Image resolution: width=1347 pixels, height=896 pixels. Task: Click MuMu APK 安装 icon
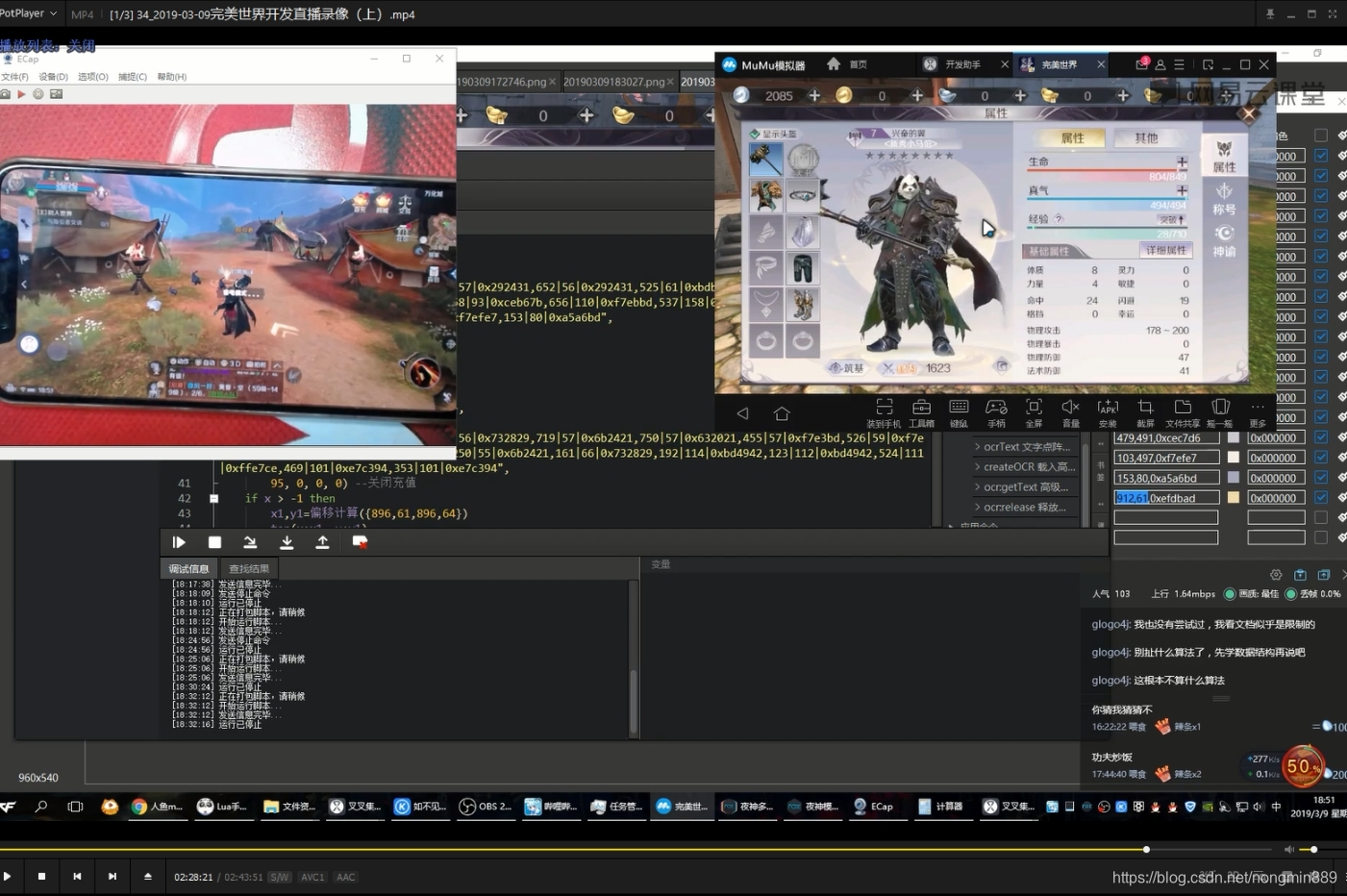click(1108, 413)
